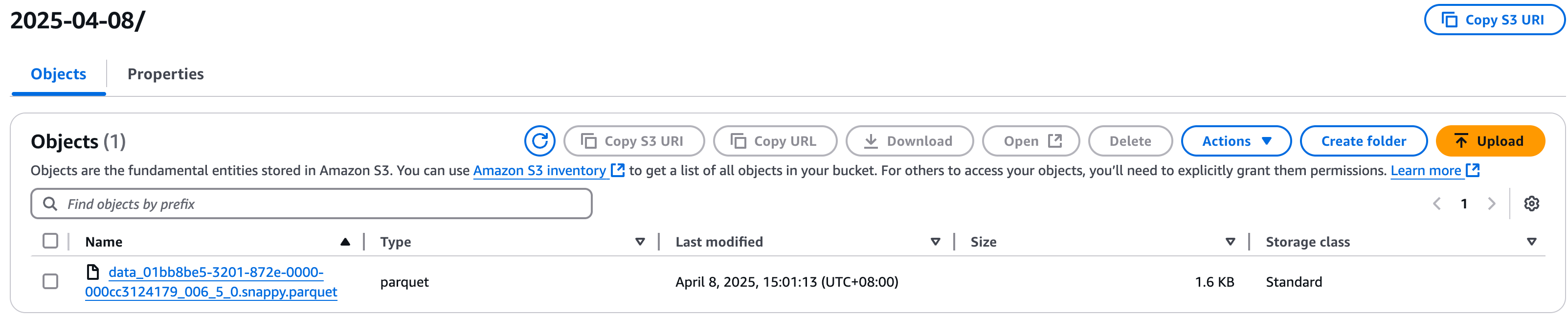Open the Last modified column sort arrow
The width and height of the screenshot is (1568, 318).
(936, 242)
